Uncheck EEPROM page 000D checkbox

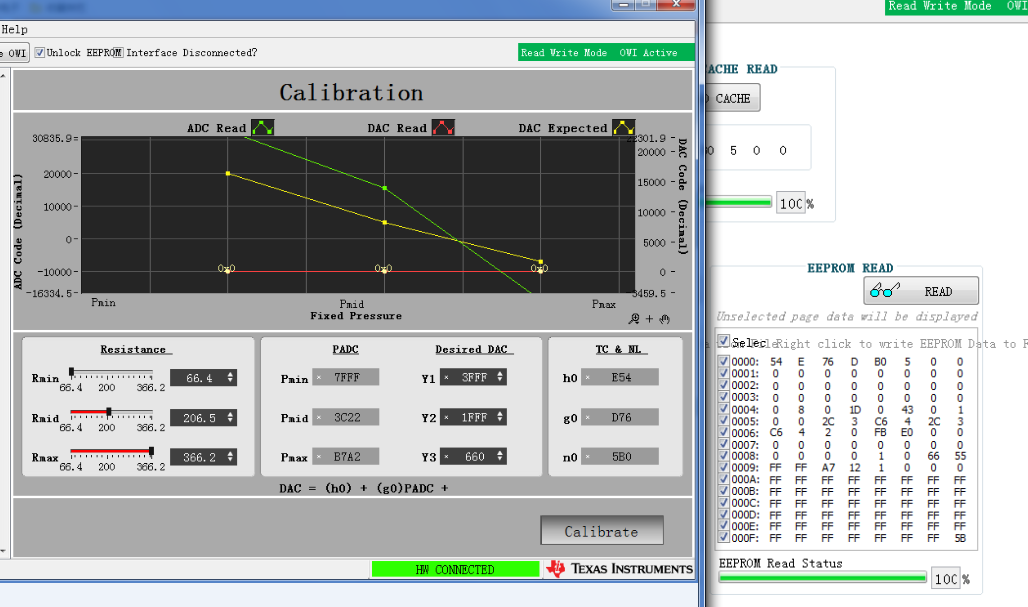click(723, 515)
